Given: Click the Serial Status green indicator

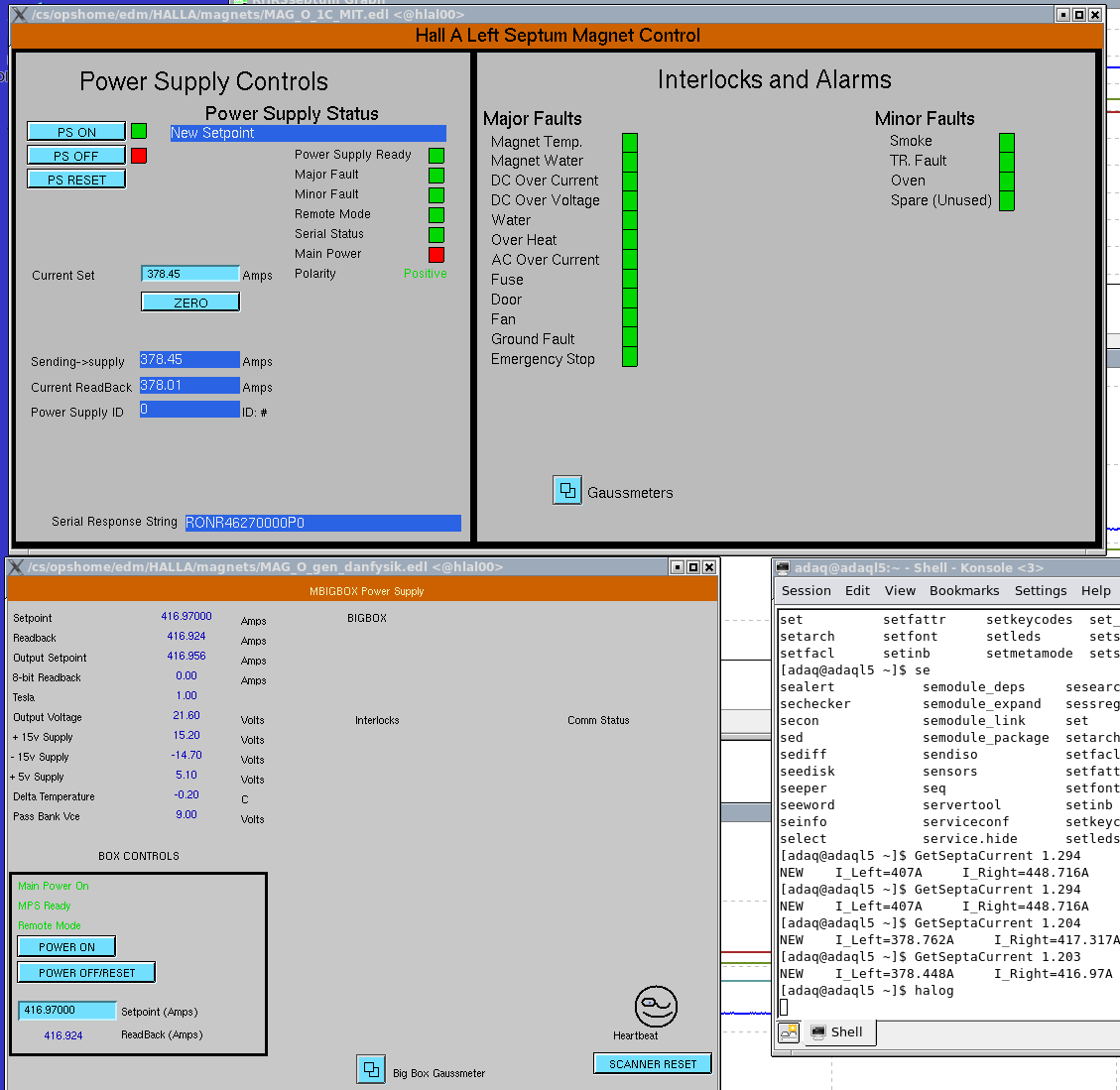Looking at the screenshot, I should [x=436, y=234].
